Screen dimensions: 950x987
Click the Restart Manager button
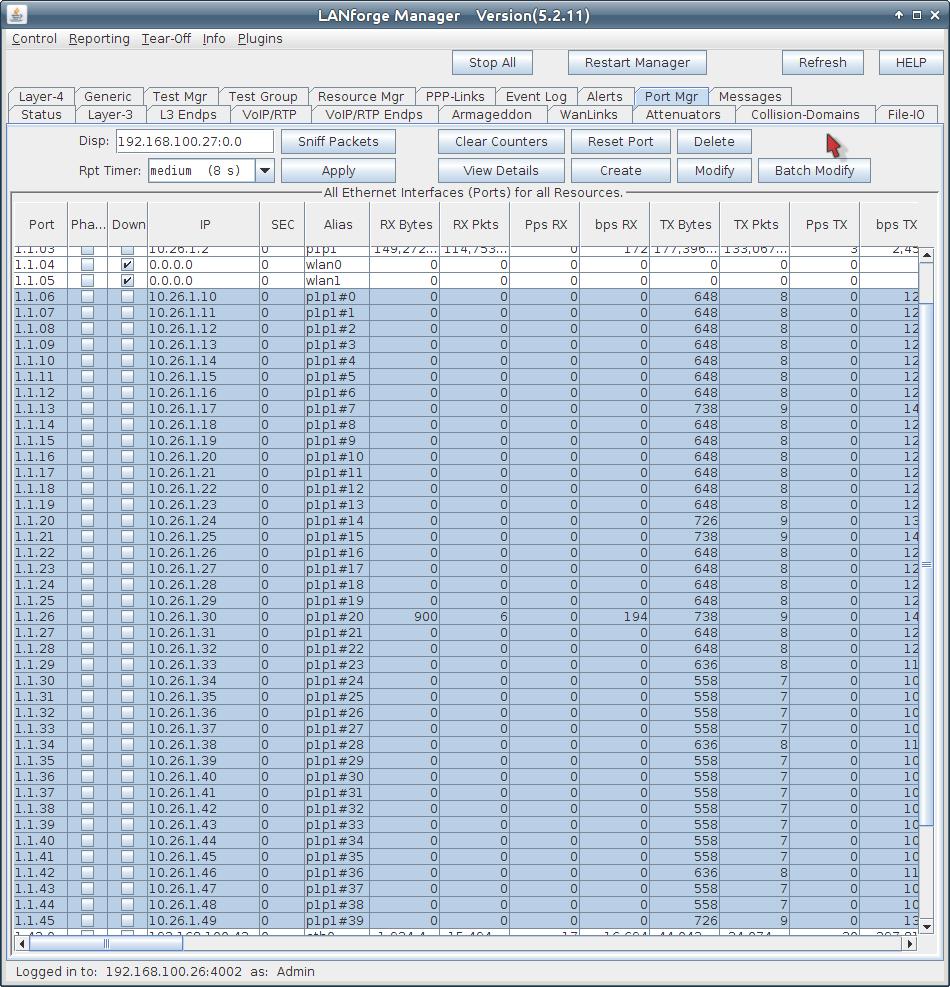[x=637, y=62]
